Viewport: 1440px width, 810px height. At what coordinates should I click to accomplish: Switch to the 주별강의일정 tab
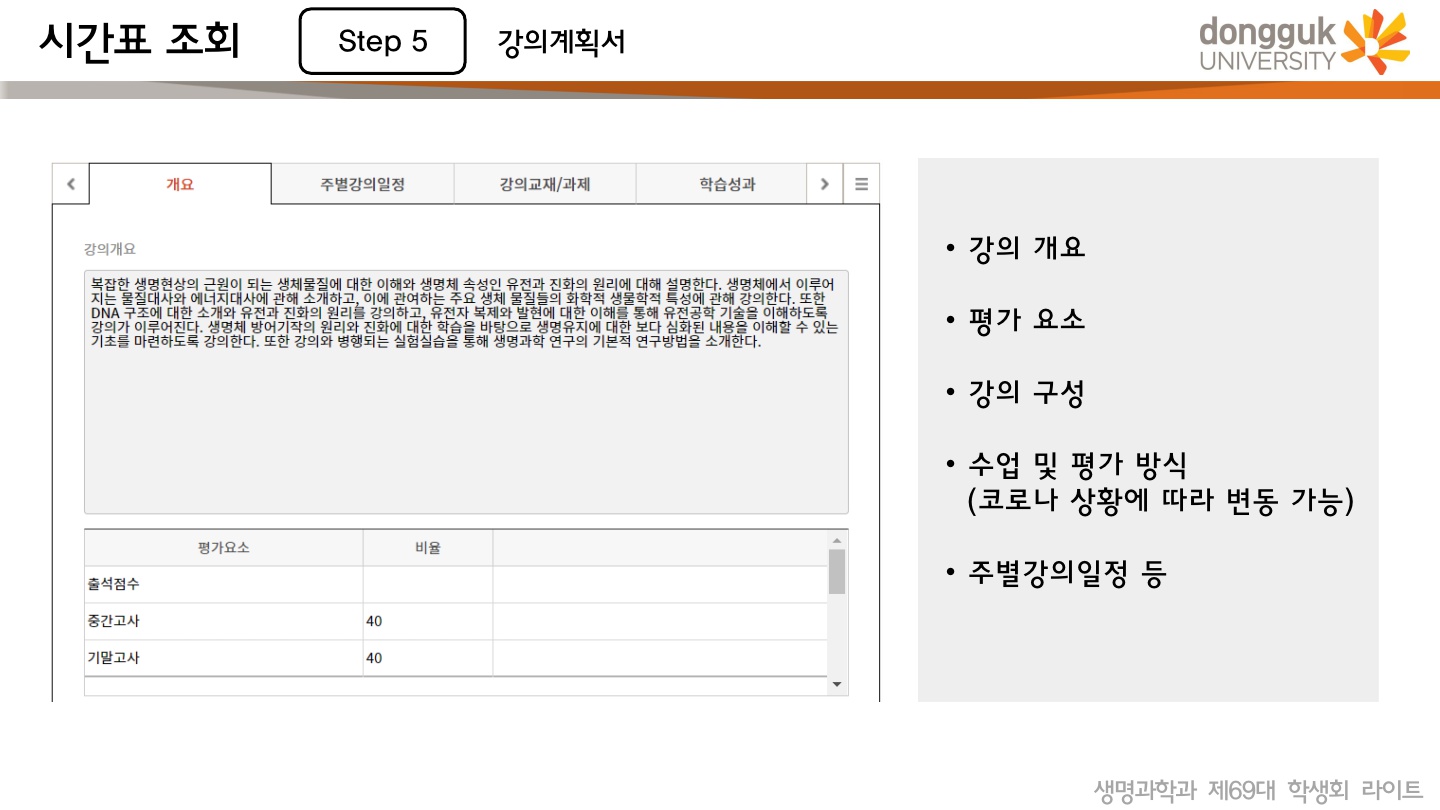coord(362,184)
